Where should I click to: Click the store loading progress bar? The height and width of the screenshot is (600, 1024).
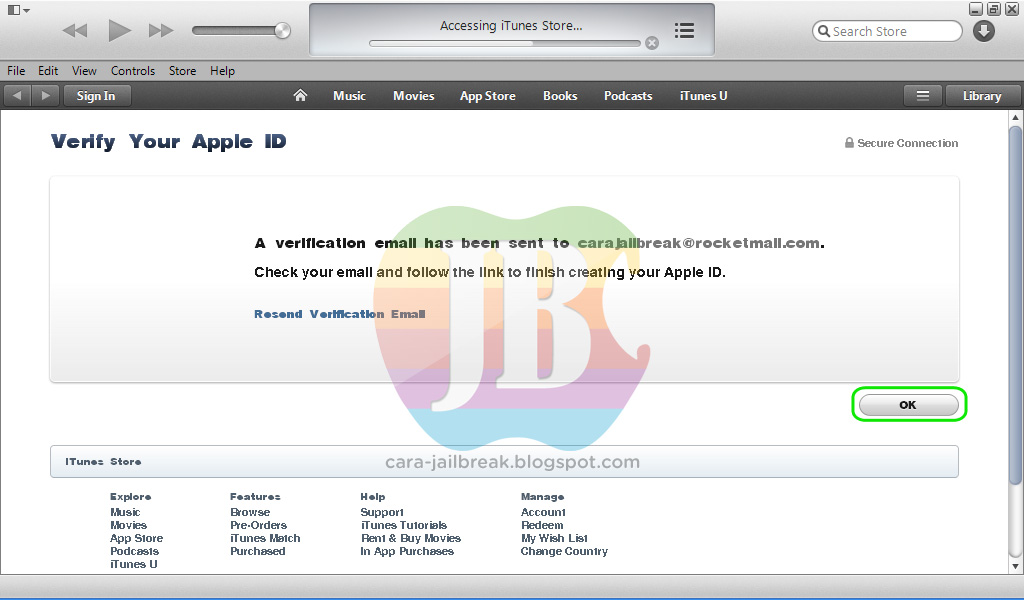[x=505, y=44]
